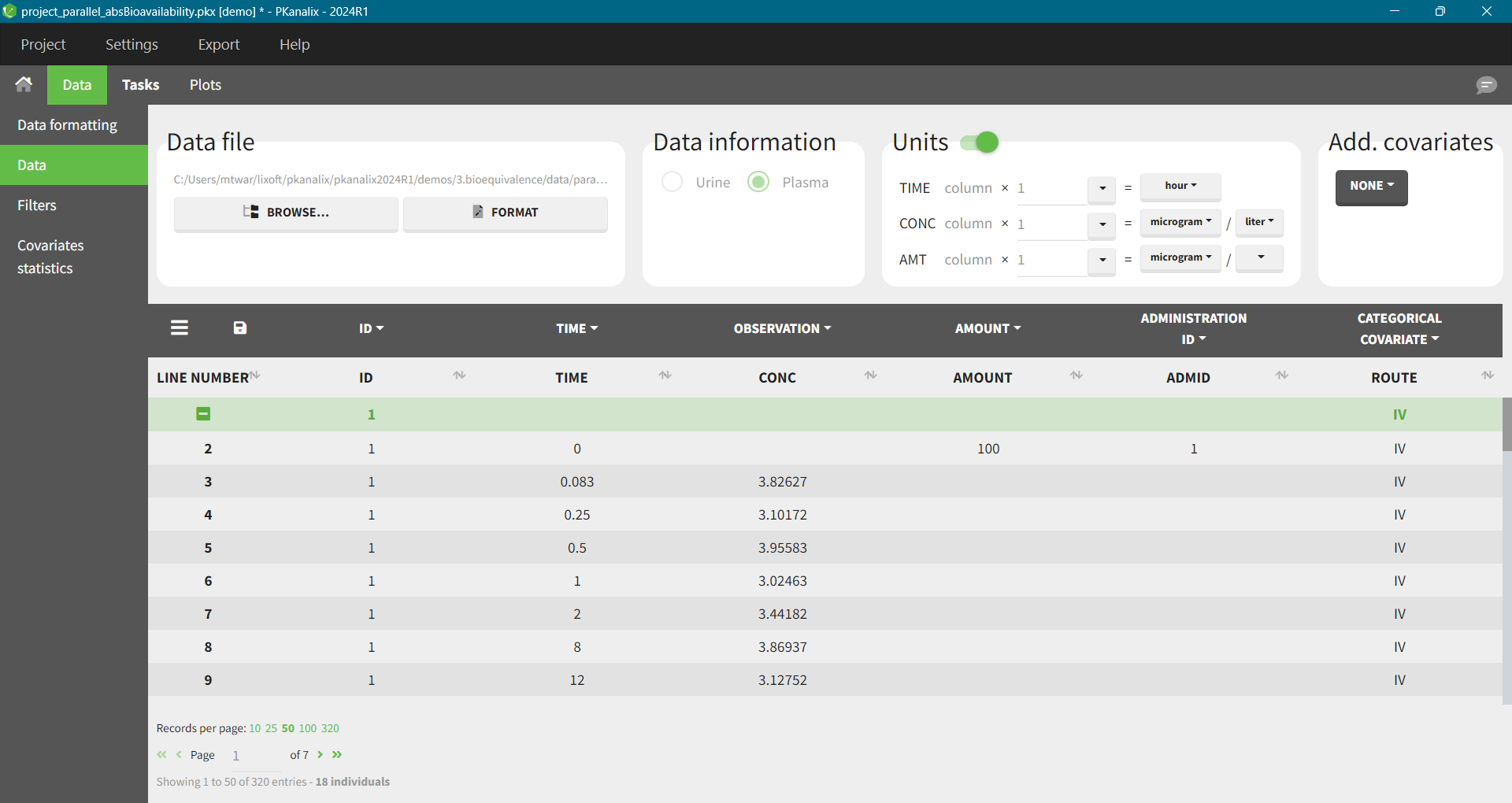The image size is (1512, 803).
Task: Open the comments chat bubble icon
Action: tap(1486, 85)
